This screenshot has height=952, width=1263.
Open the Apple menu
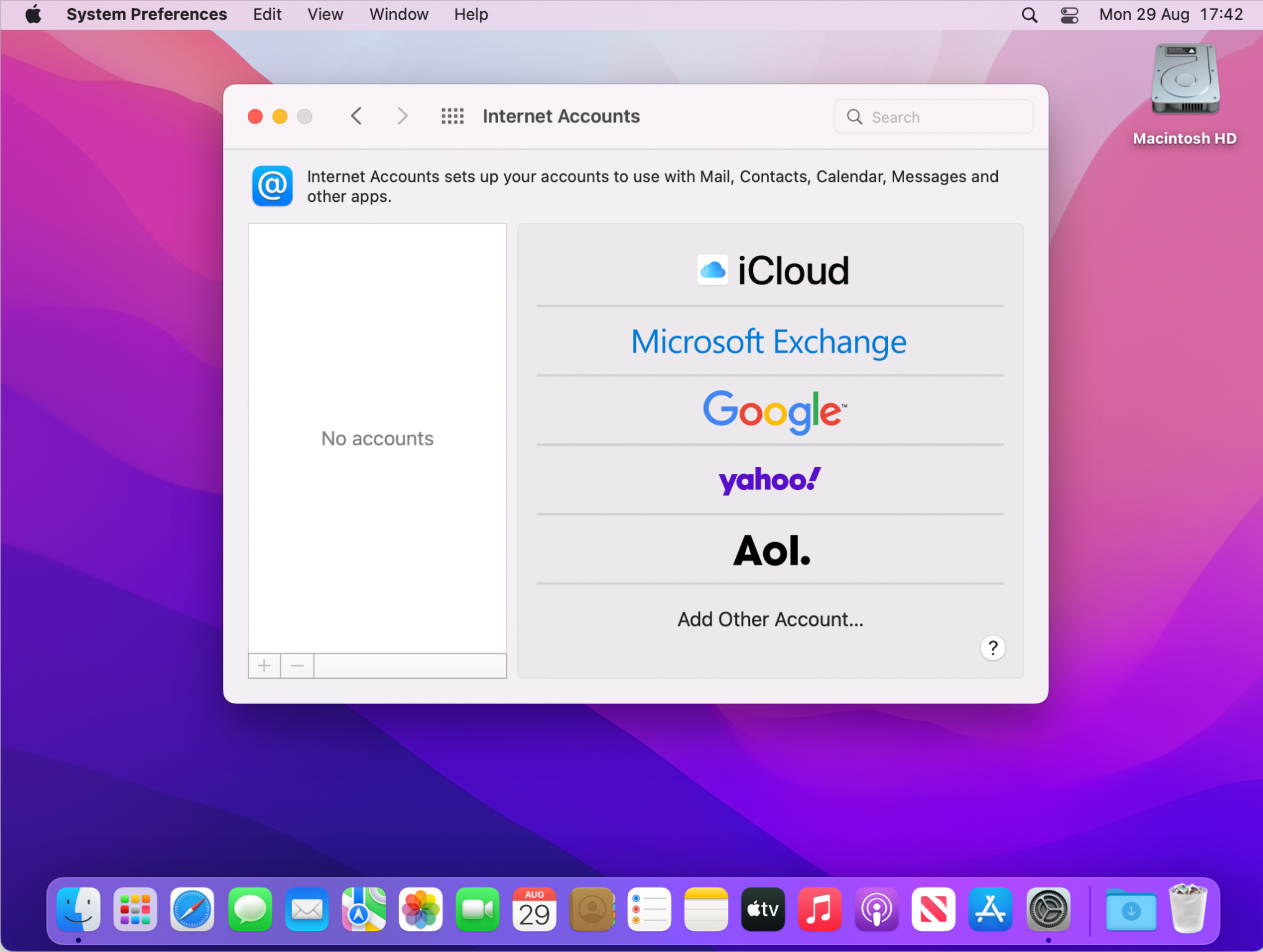coord(33,14)
